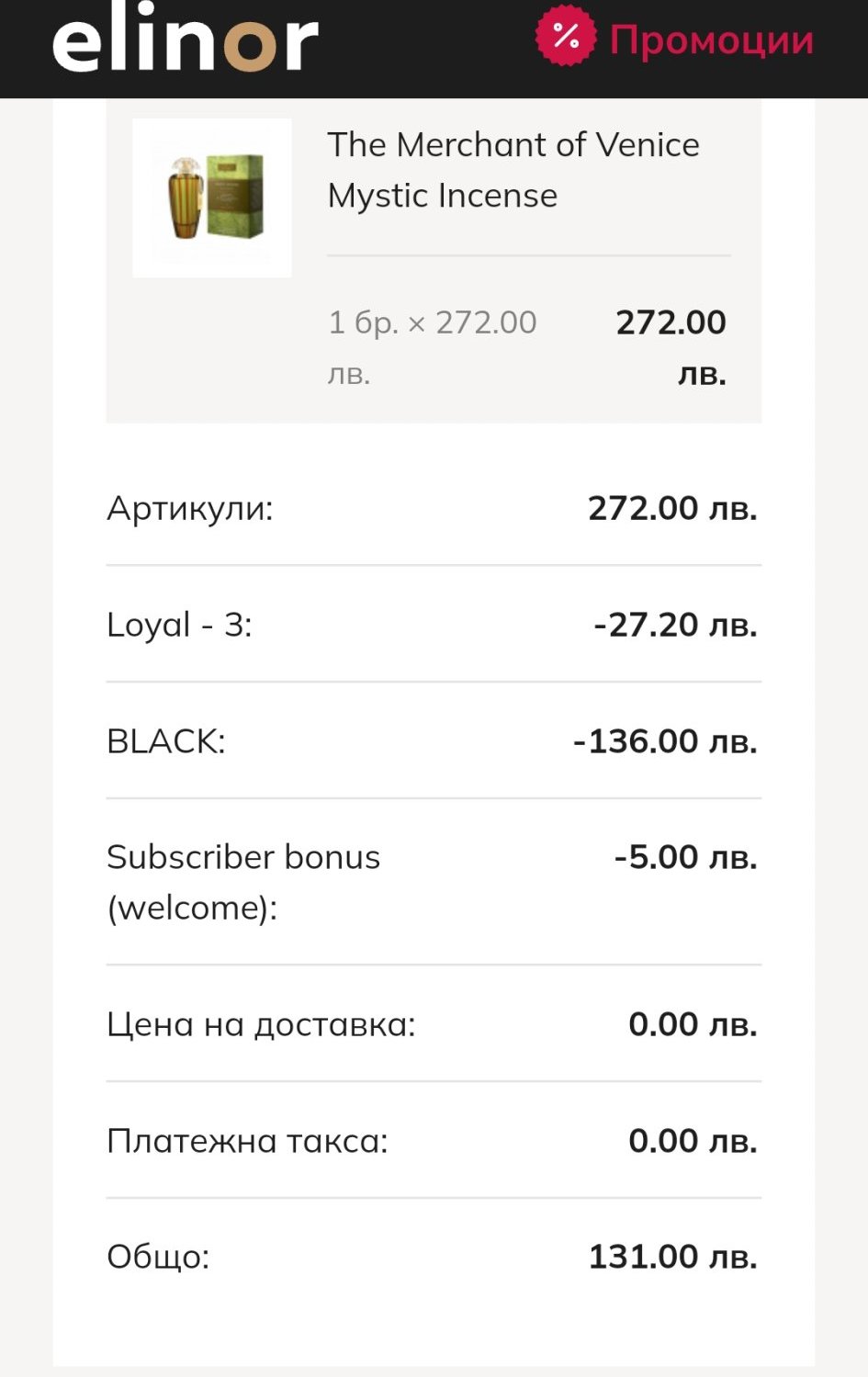Click the delivery price value 0.00 лв.
This screenshot has height=1377, width=868.
(x=693, y=1024)
